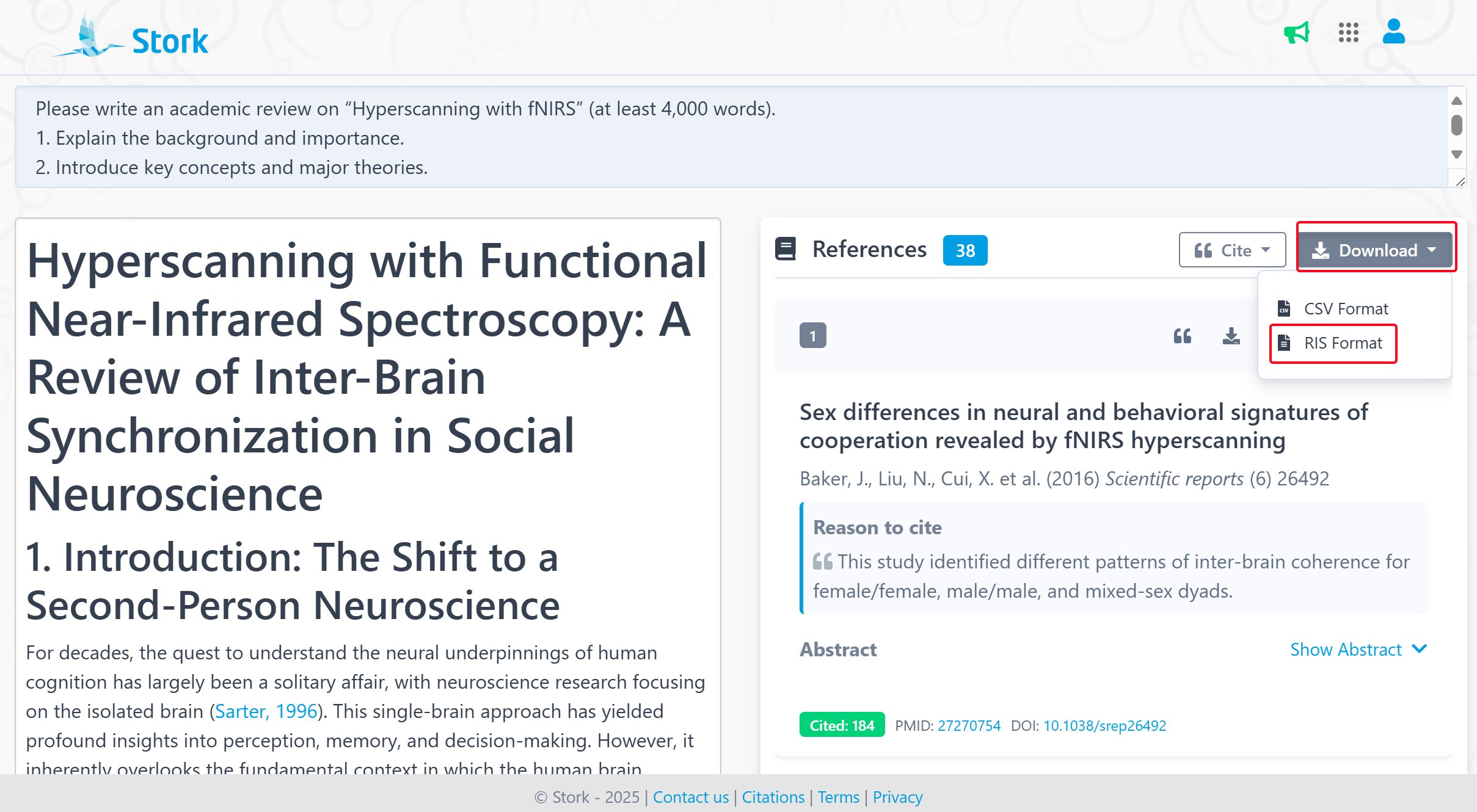Open the Sarter, 1996 citation link
Screen dimensions: 1477x812
click(266, 711)
